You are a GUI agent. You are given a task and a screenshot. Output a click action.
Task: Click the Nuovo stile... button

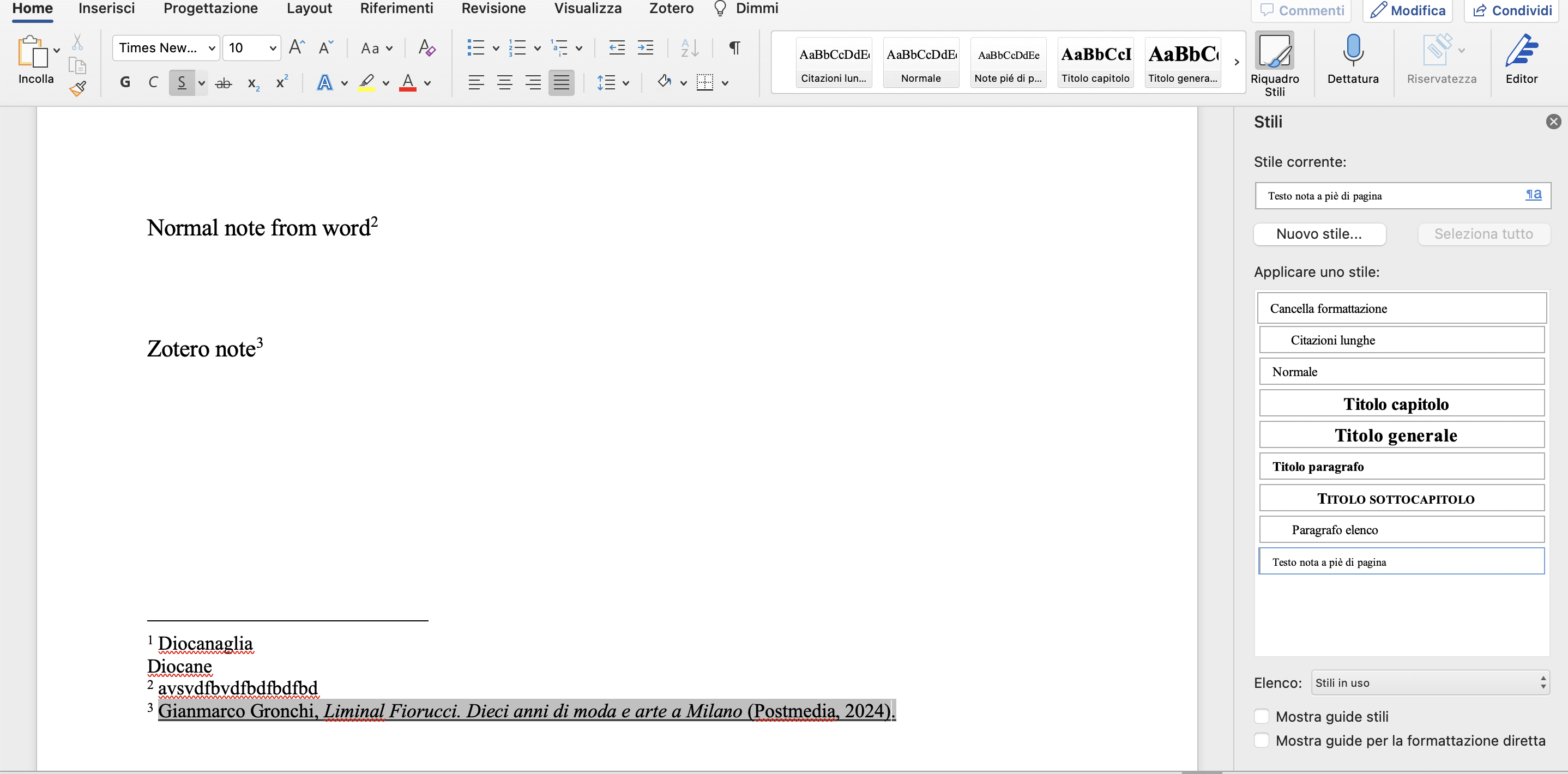(1319, 234)
